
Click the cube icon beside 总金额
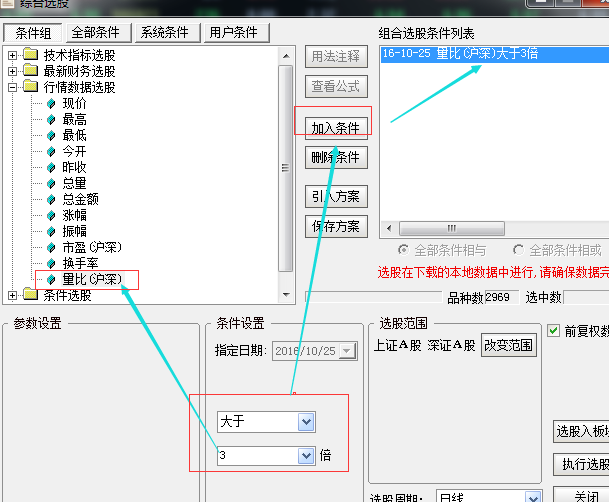[x=51, y=200]
